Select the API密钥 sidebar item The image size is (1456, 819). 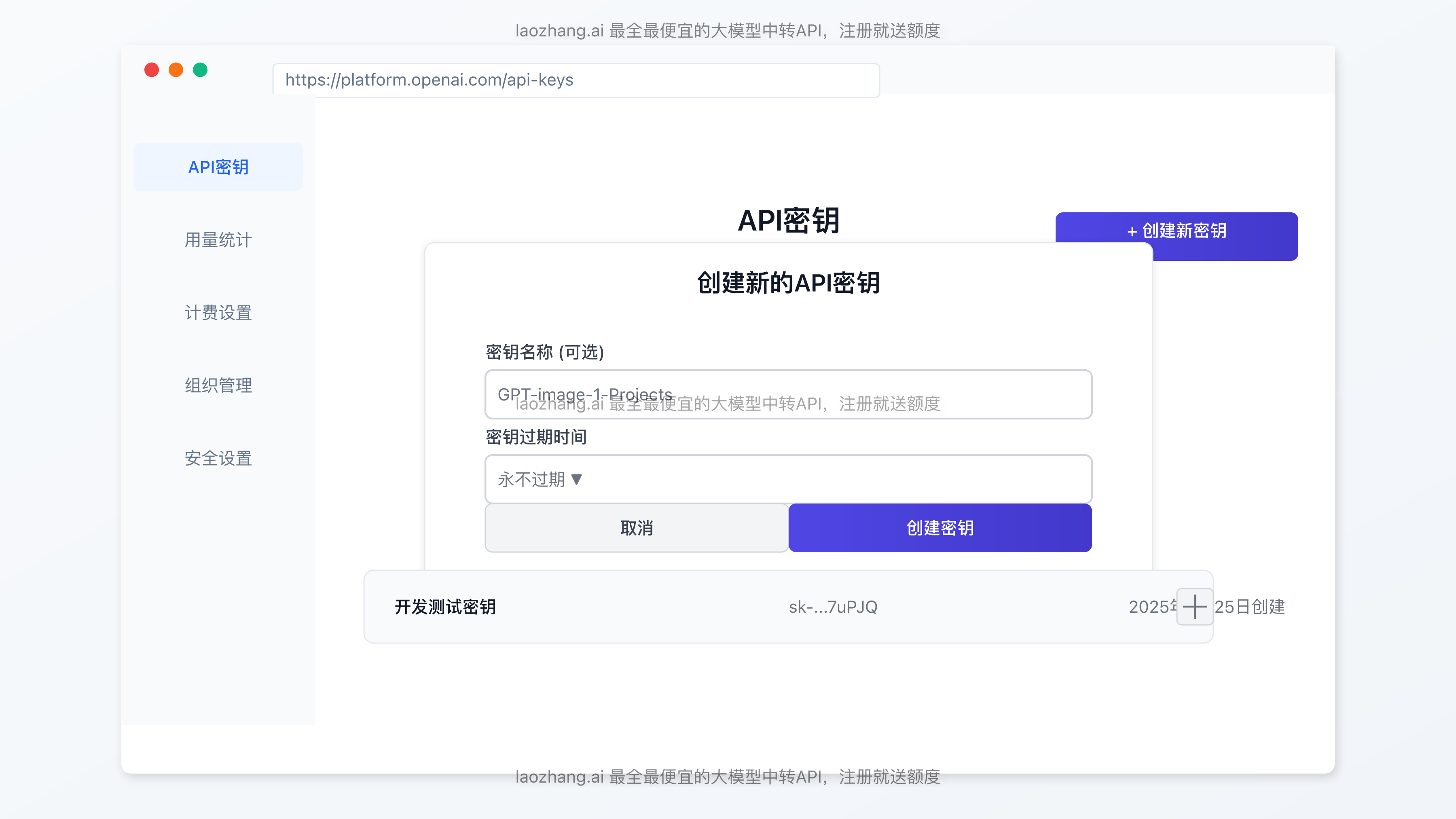tap(218, 167)
